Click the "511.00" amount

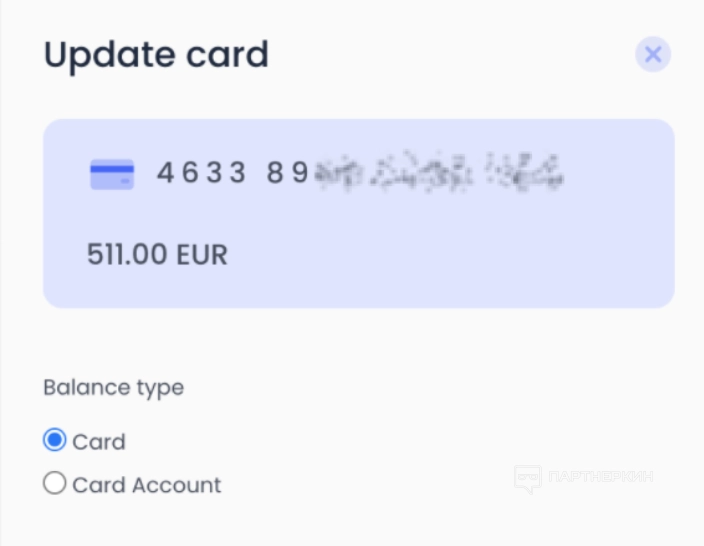coord(127,255)
